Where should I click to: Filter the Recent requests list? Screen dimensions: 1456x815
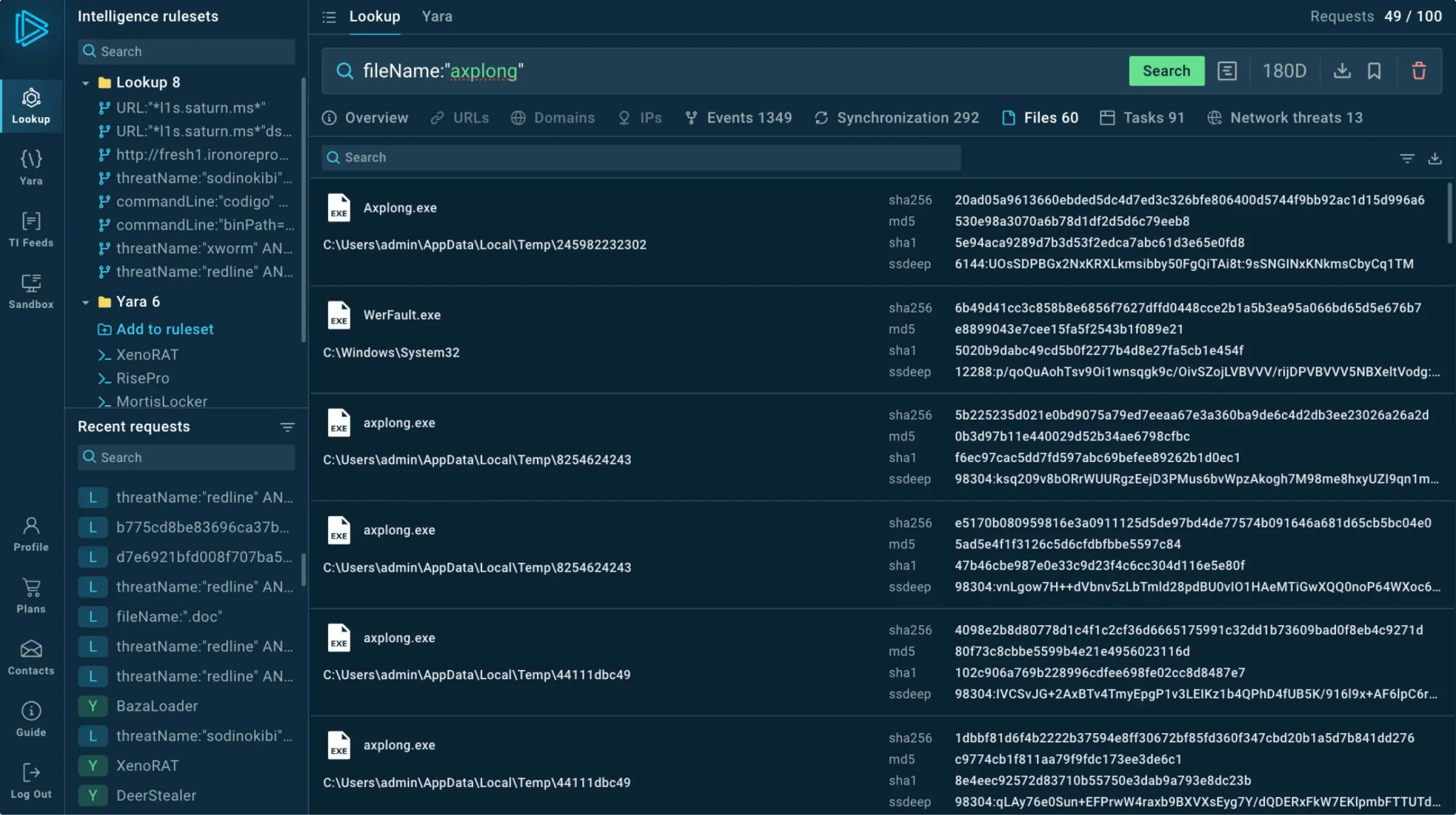(x=288, y=427)
